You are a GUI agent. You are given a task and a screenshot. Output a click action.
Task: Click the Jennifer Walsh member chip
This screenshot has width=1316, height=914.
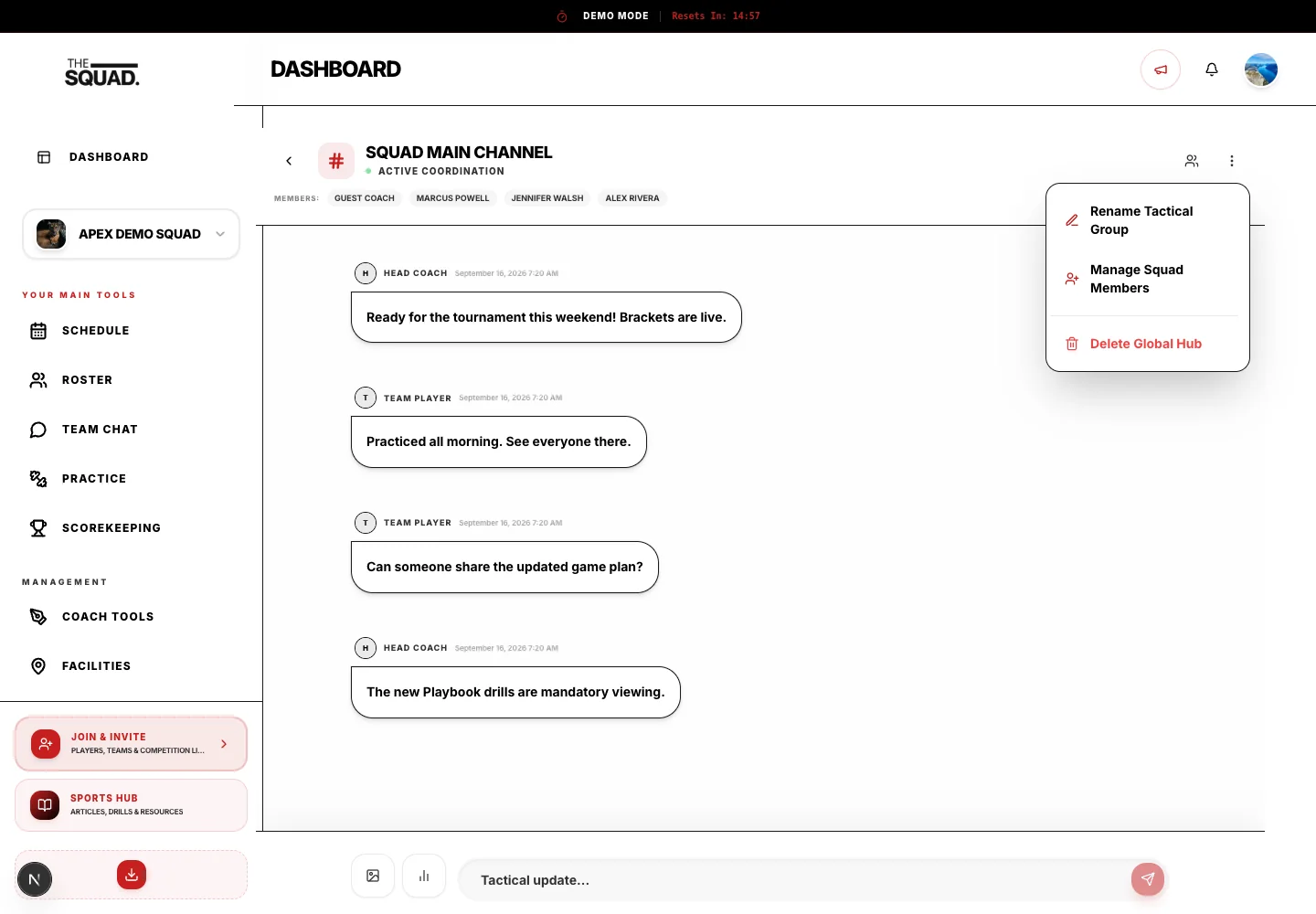pos(547,198)
